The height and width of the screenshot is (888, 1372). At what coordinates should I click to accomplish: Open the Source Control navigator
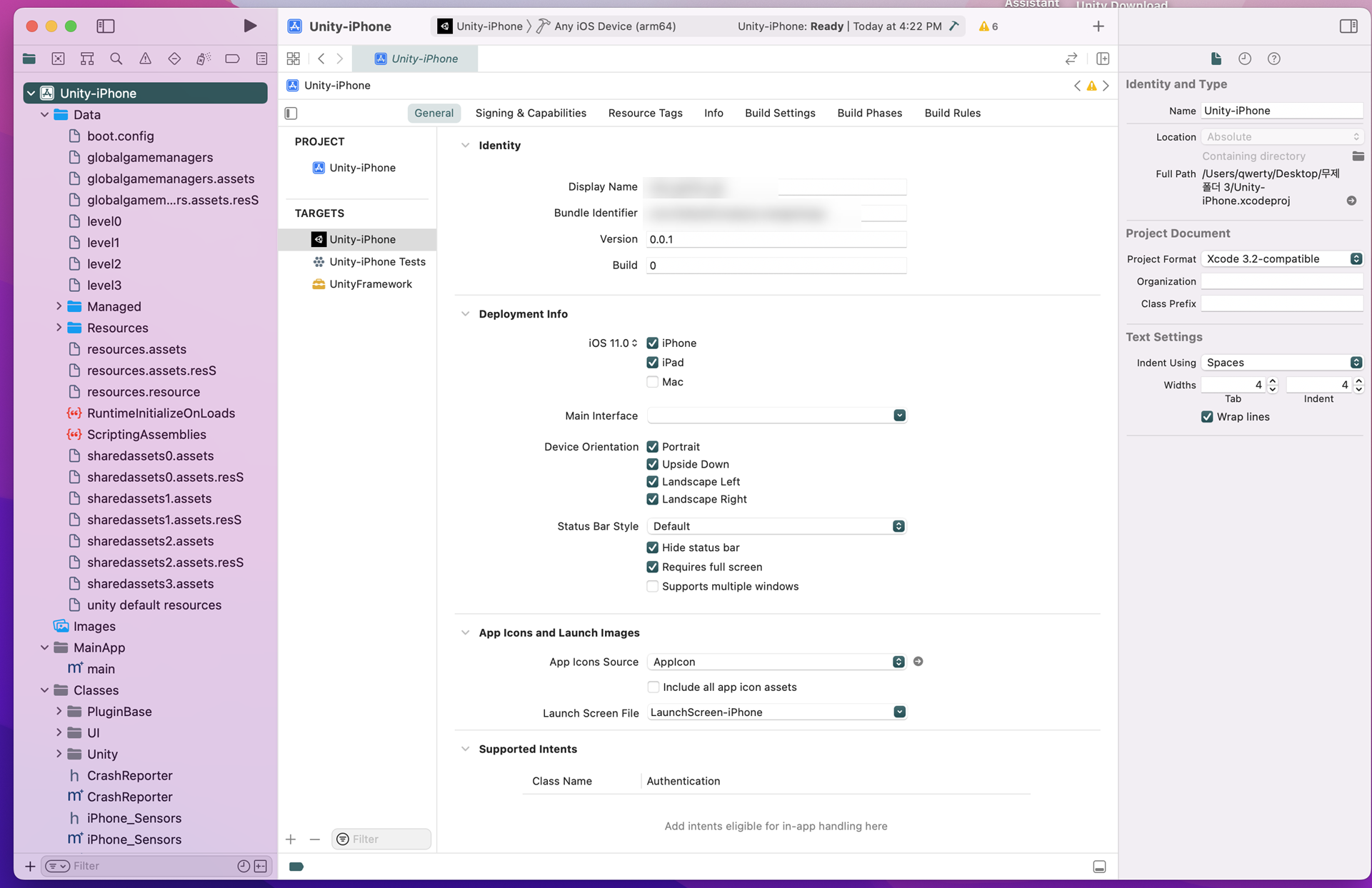[x=58, y=59]
